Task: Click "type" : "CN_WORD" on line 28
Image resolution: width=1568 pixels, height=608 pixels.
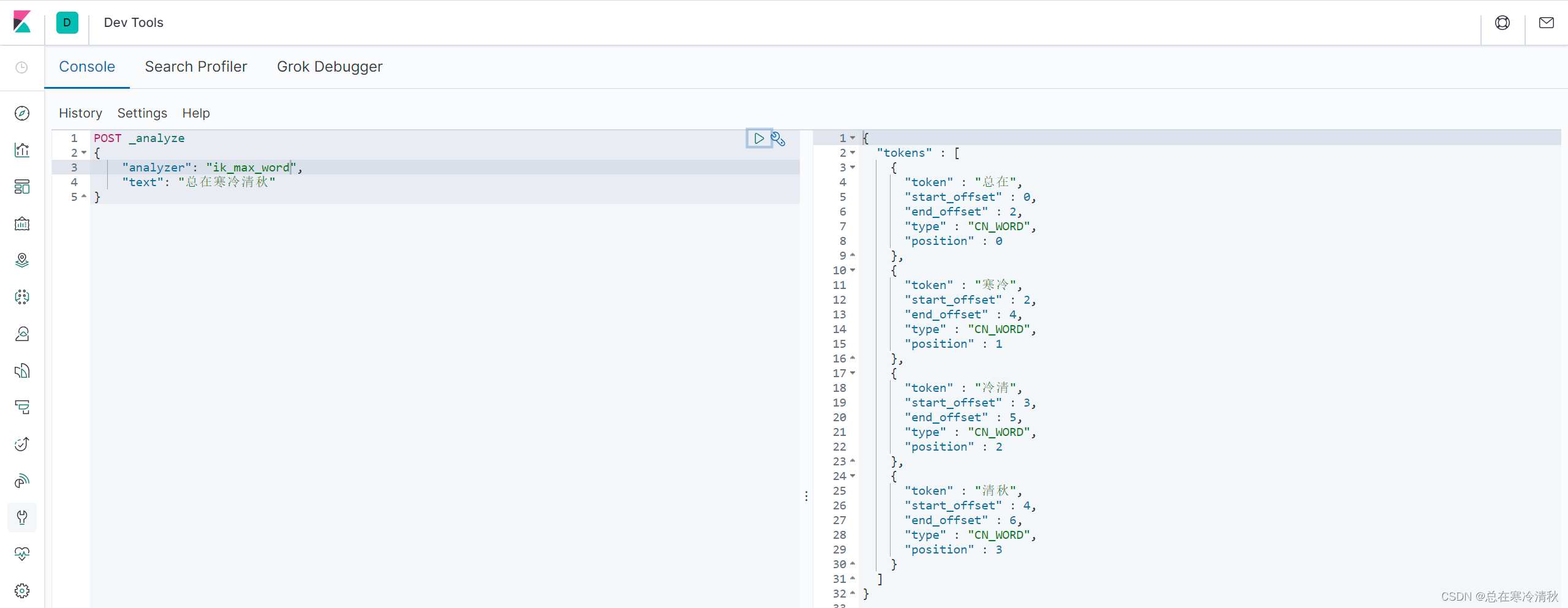Action: click(971, 535)
